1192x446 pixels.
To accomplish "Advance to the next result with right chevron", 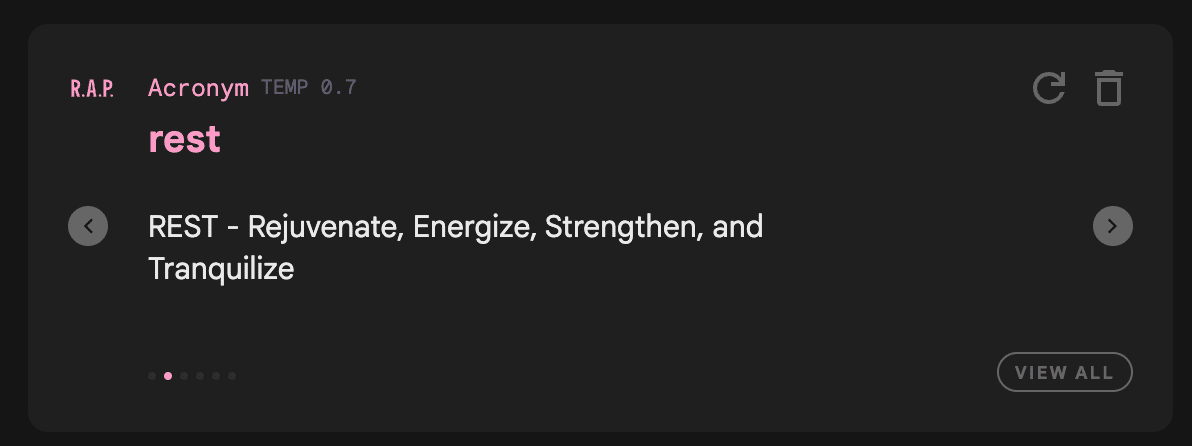I will 1113,226.
